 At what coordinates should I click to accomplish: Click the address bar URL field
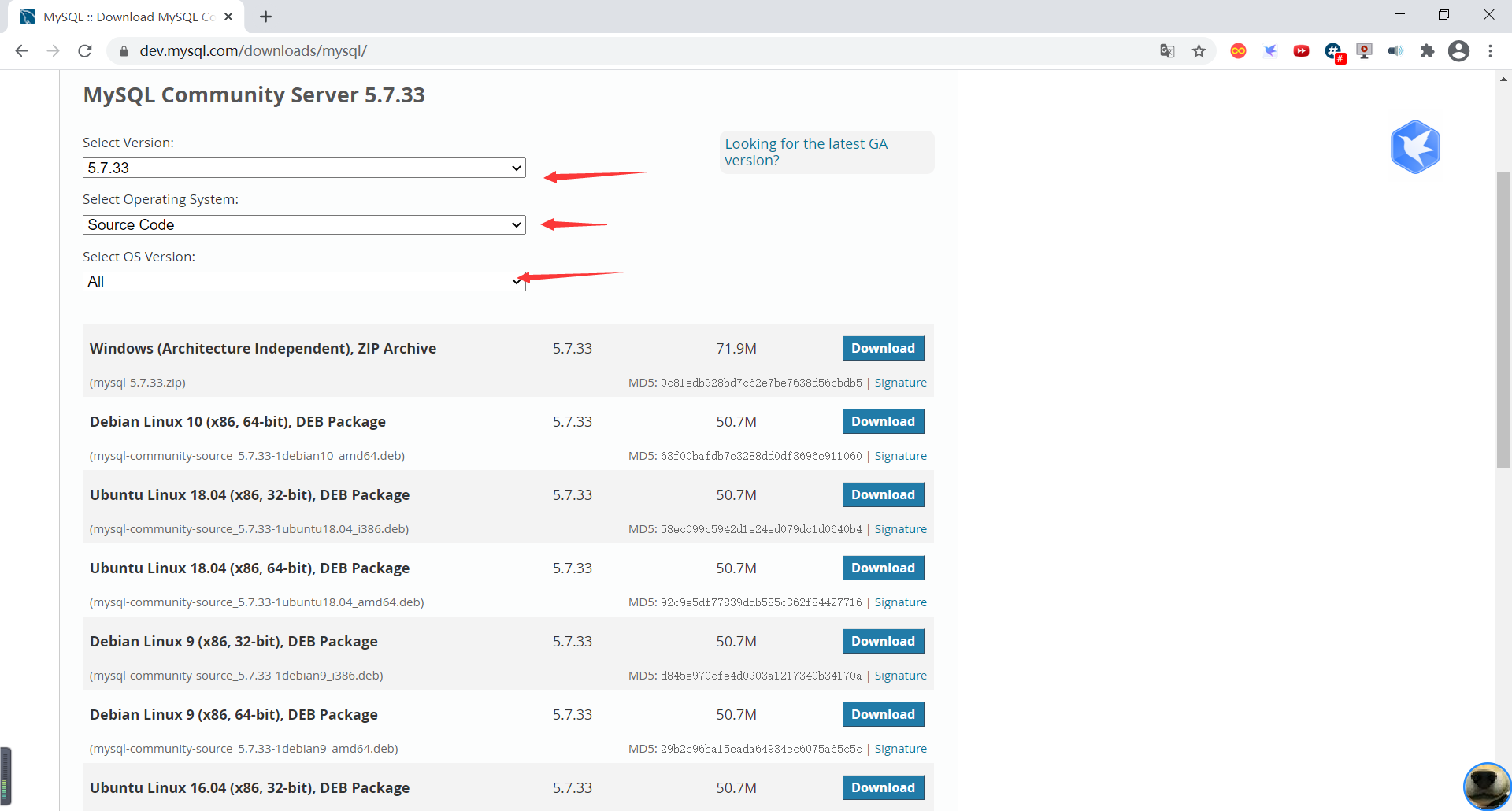630,51
